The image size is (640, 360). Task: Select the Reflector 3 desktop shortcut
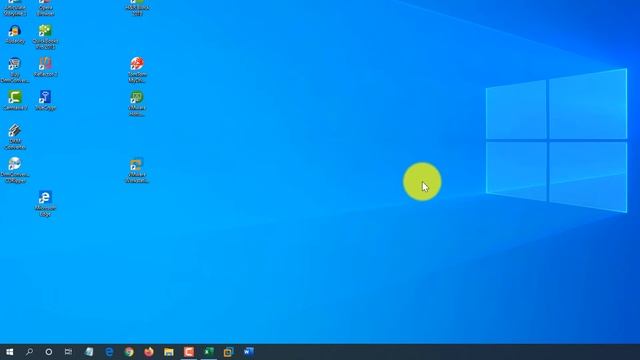click(45, 67)
